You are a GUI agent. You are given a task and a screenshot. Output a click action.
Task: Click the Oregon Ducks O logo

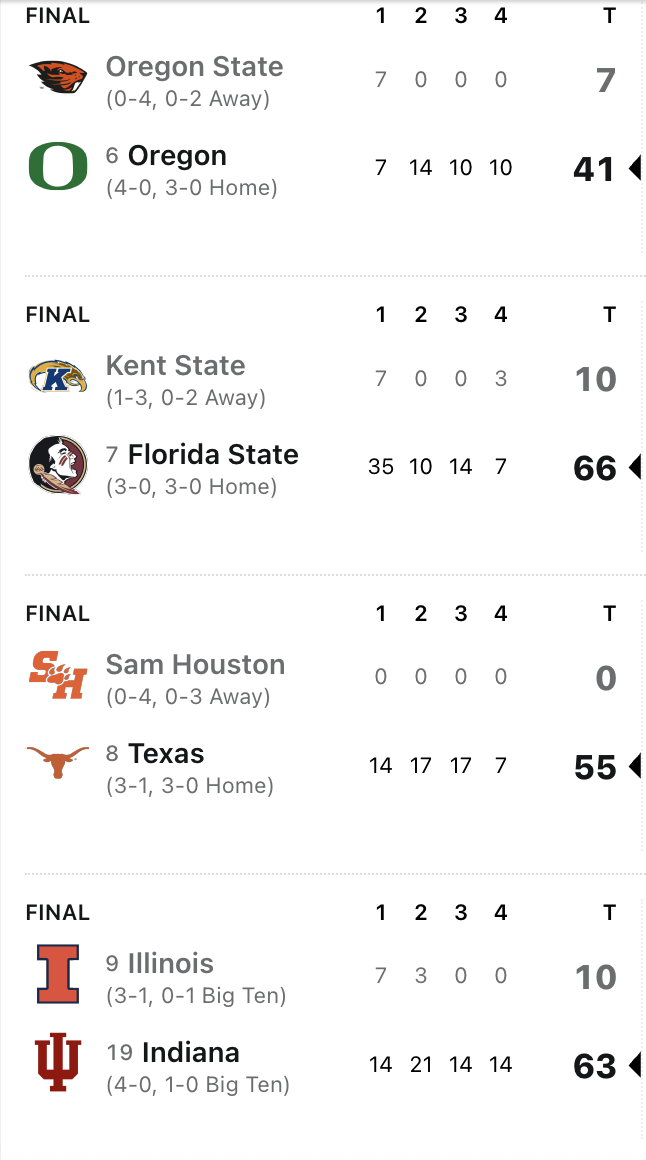57,166
